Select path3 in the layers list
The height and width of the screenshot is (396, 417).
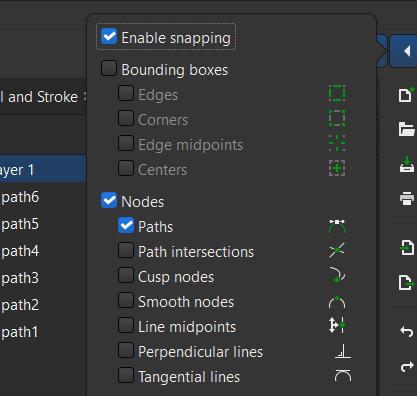(20, 278)
